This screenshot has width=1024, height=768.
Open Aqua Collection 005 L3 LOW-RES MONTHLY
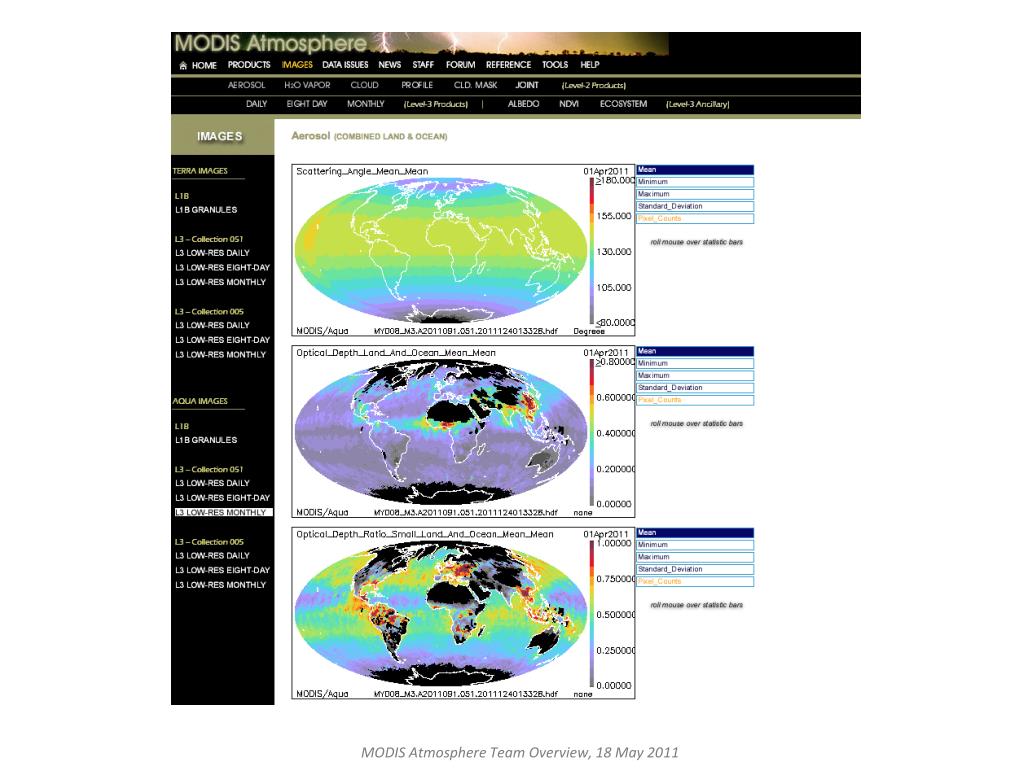click(220, 585)
